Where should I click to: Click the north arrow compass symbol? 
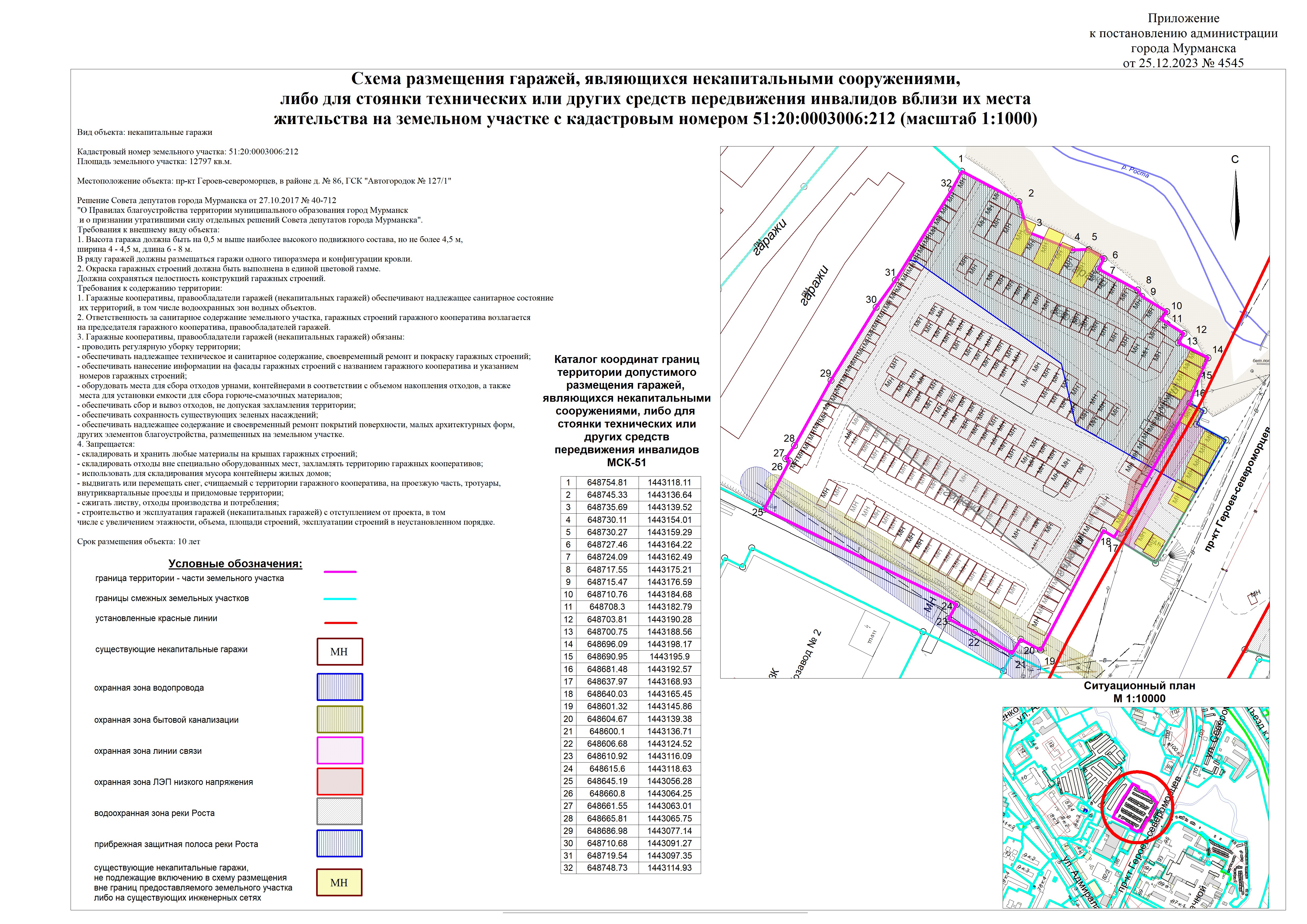[1236, 205]
